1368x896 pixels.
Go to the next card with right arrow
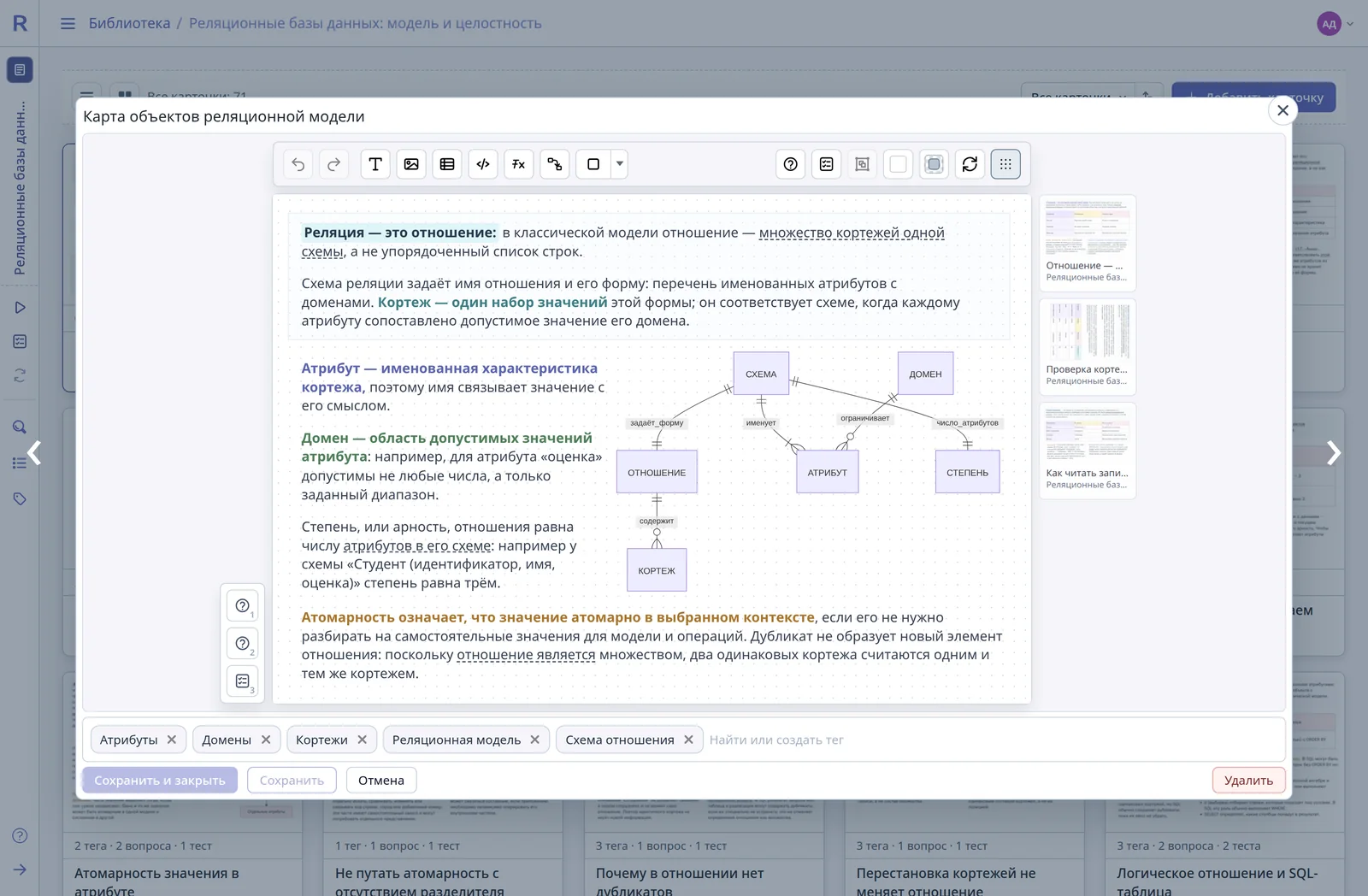(x=1333, y=453)
